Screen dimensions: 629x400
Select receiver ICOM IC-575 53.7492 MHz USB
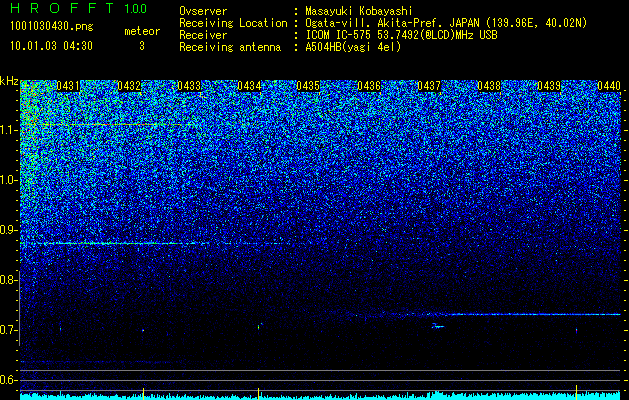click(x=401, y=35)
